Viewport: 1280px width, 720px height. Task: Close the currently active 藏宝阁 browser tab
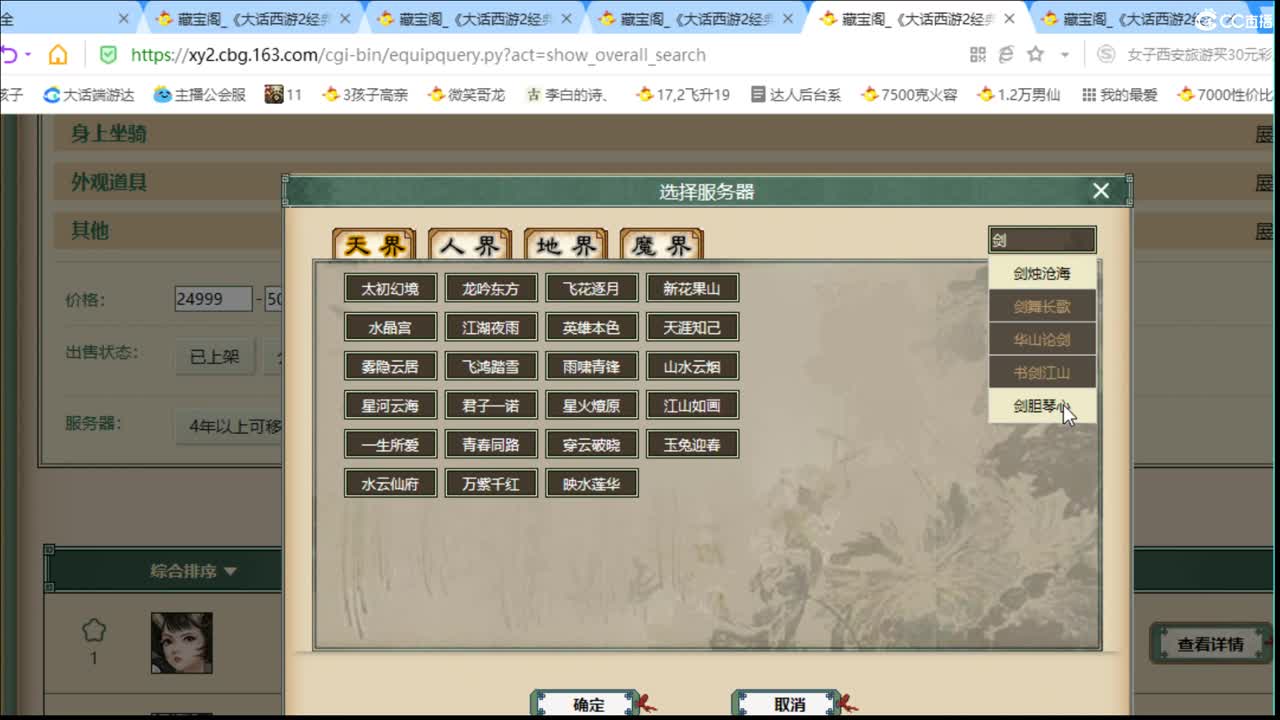click(x=1009, y=19)
